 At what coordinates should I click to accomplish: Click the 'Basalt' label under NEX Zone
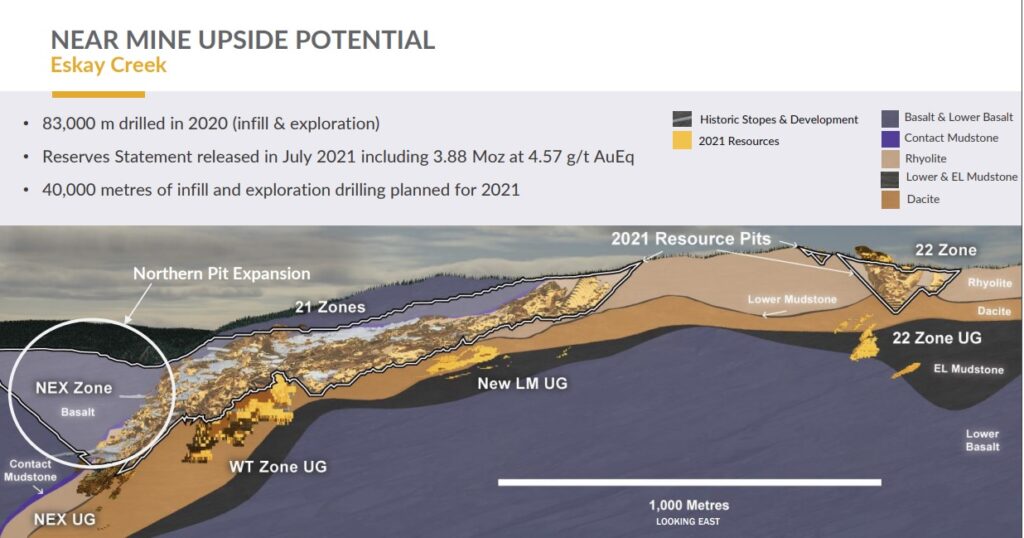pos(78,413)
